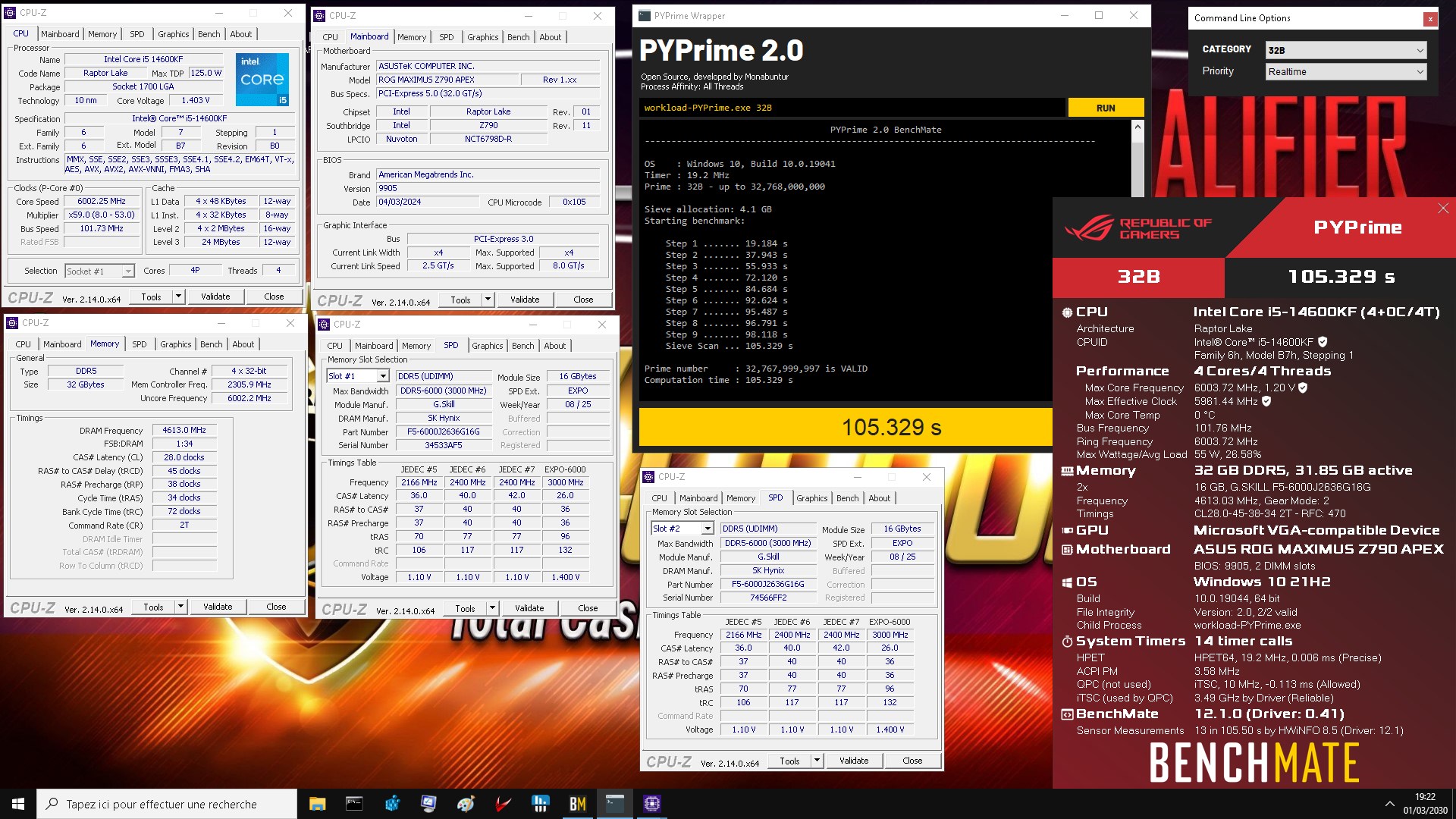The width and height of the screenshot is (1456, 819).
Task: Open the monitor-with-checkmark taskbar icon
Action: [x=428, y=804]
